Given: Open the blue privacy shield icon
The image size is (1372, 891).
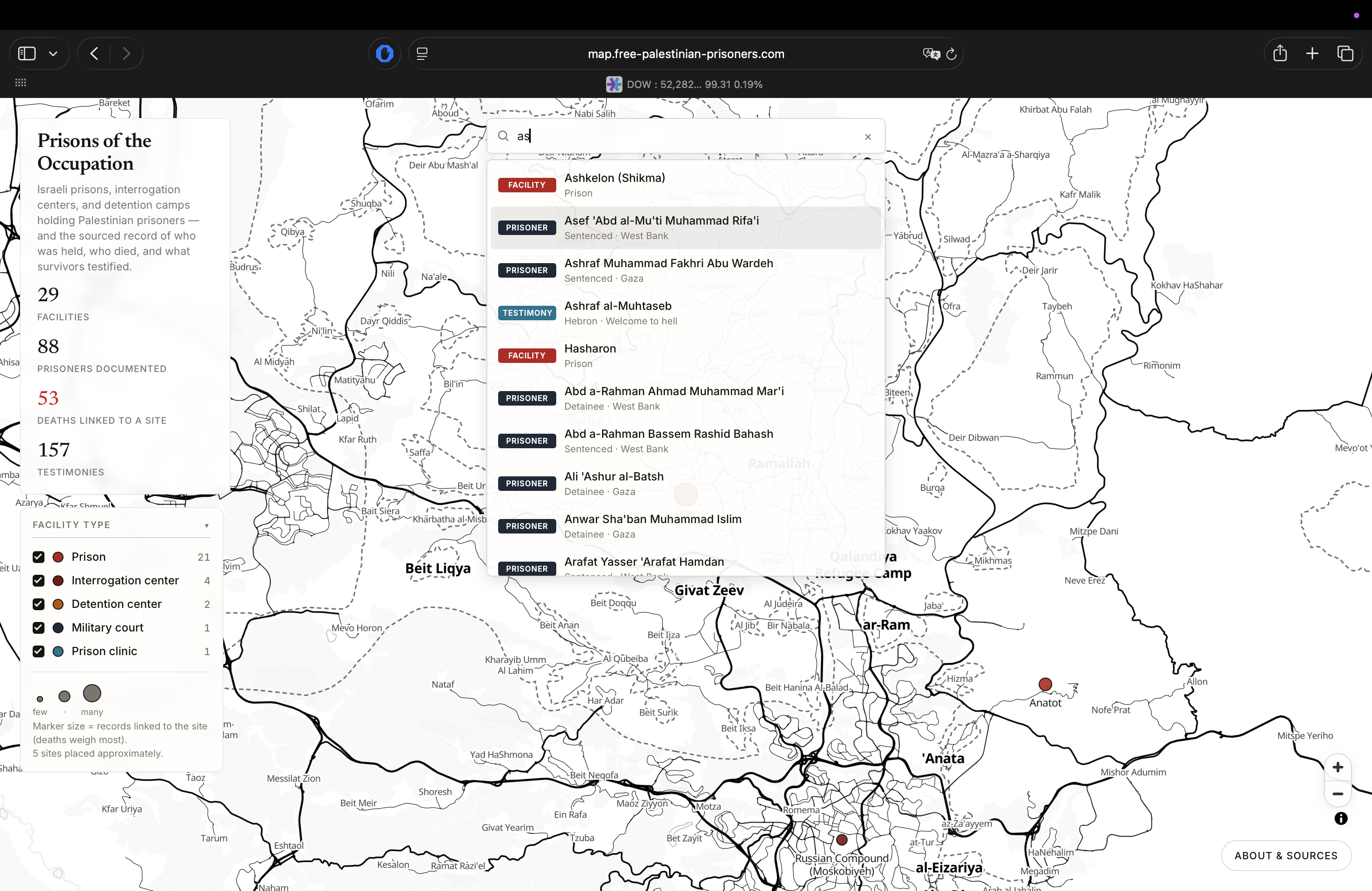Looking at the screenshot, I should 384,54.
